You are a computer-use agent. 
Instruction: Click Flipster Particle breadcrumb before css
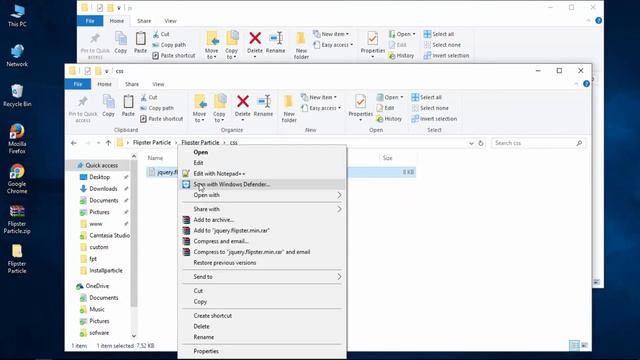(200, 143)
